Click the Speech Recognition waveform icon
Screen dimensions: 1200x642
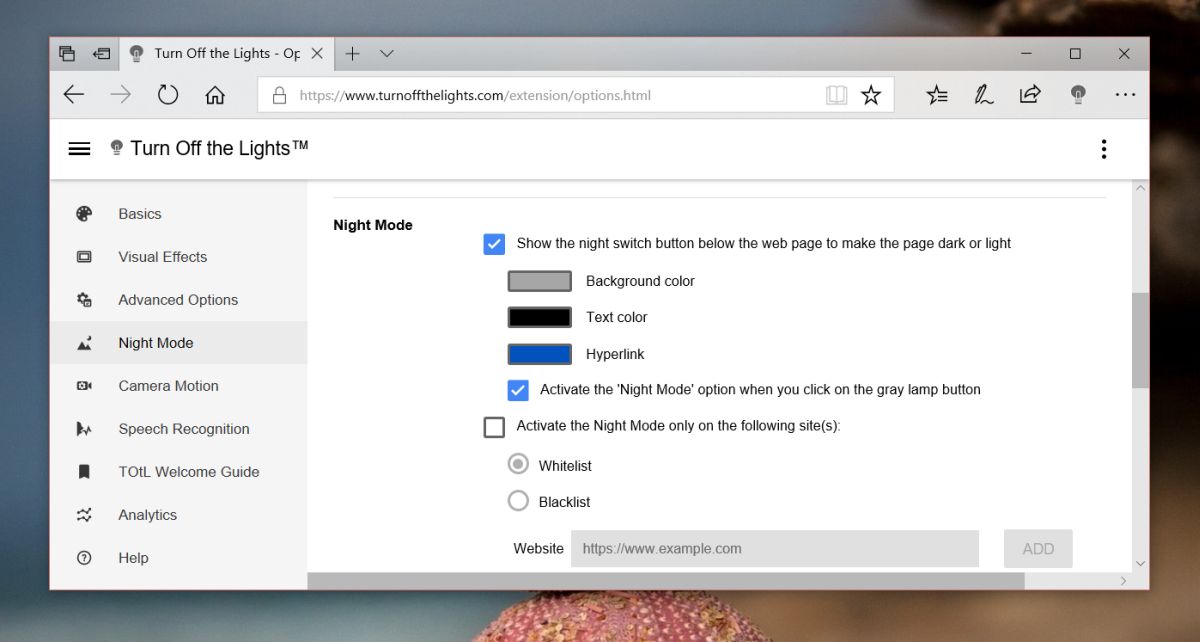[84, 428]
